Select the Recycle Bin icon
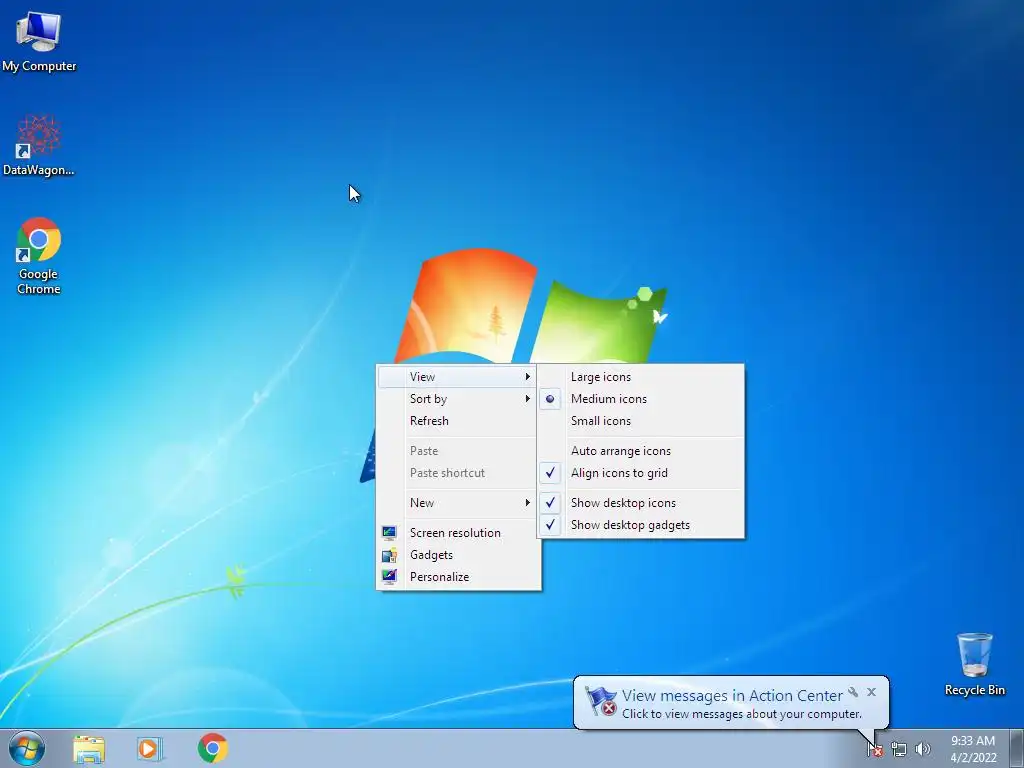This screenshot has width=1024, height=768. click(974, 664)
